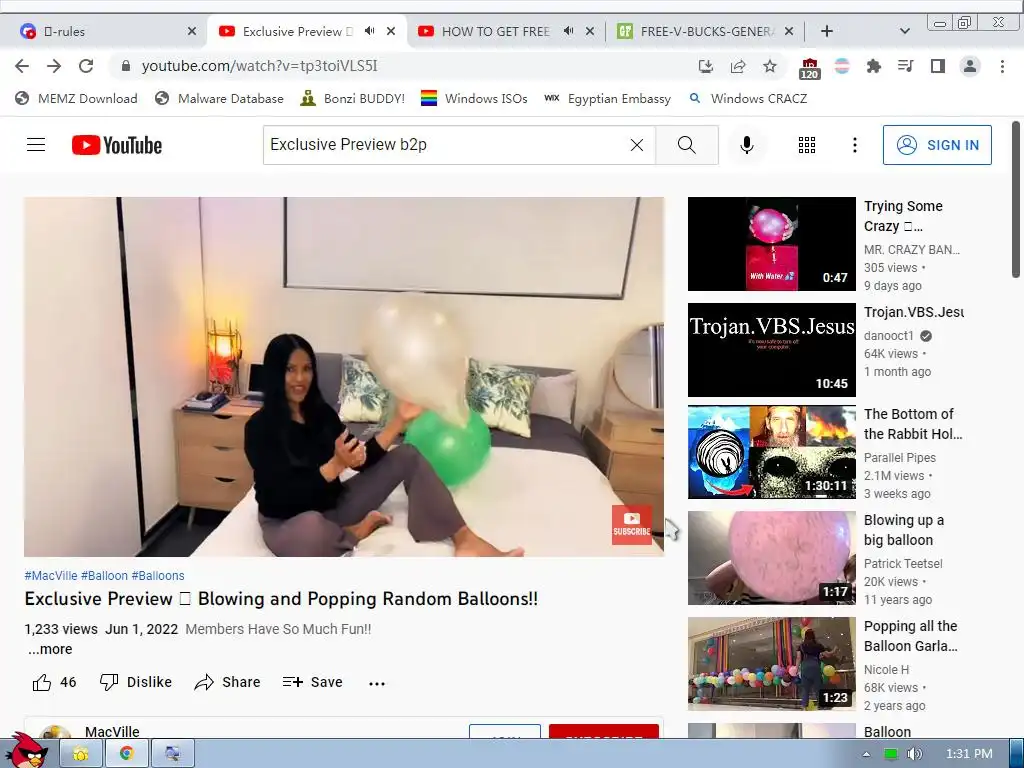Select the Exclusive Preview tab
Screen dimensions: 1024x768
pos(297,31)
